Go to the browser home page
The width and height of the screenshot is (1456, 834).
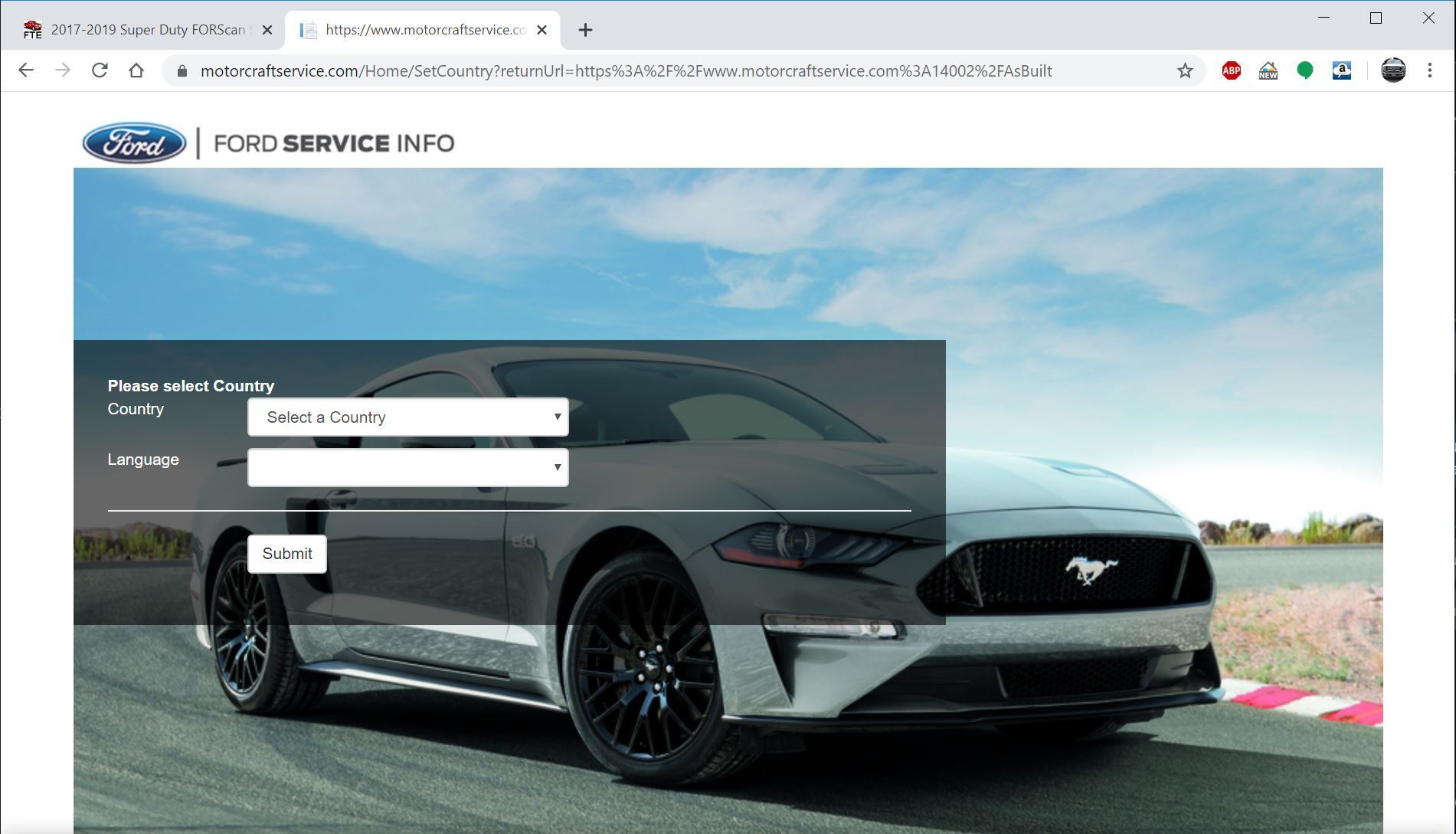[x=136, y=70]
